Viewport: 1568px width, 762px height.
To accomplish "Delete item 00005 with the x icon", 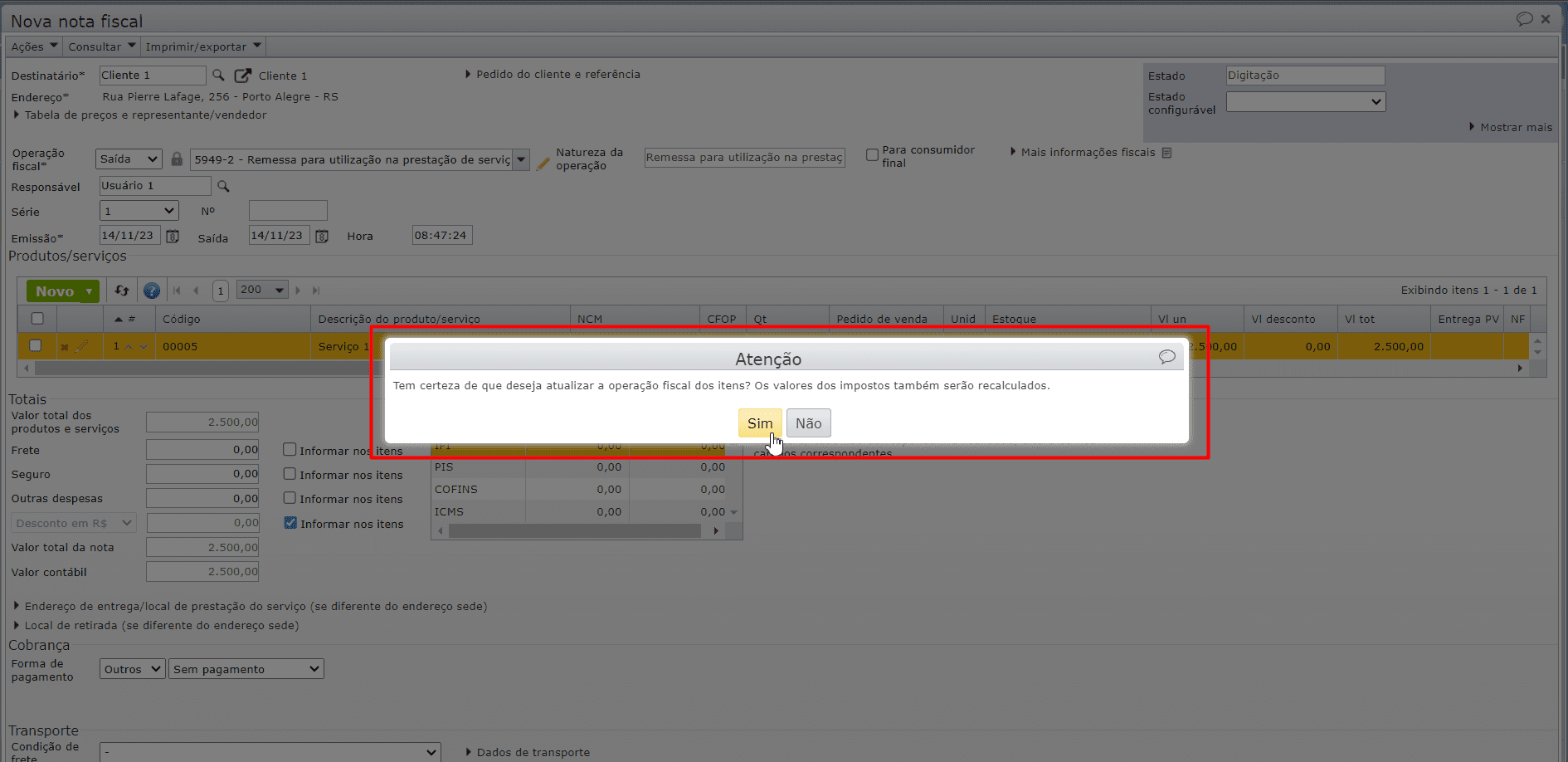I will coord(64,347).
